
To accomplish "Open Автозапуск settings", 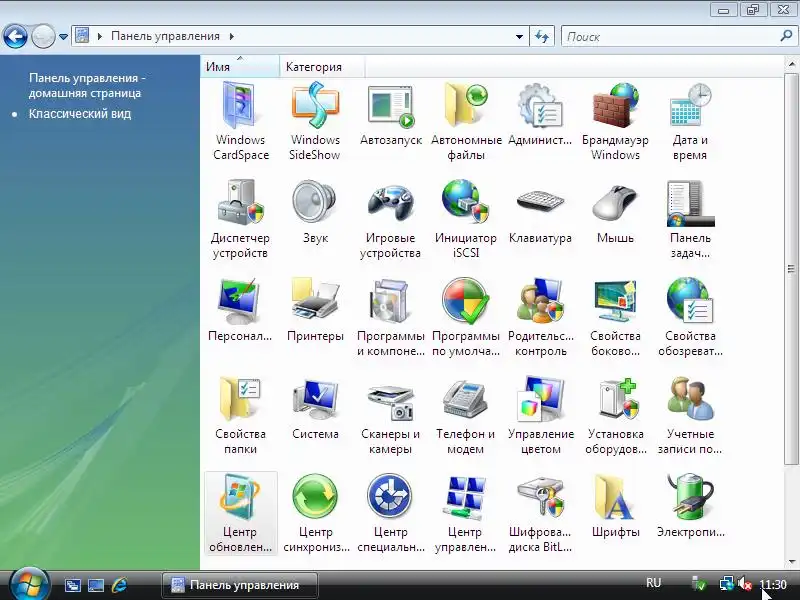I will point(391,115).
